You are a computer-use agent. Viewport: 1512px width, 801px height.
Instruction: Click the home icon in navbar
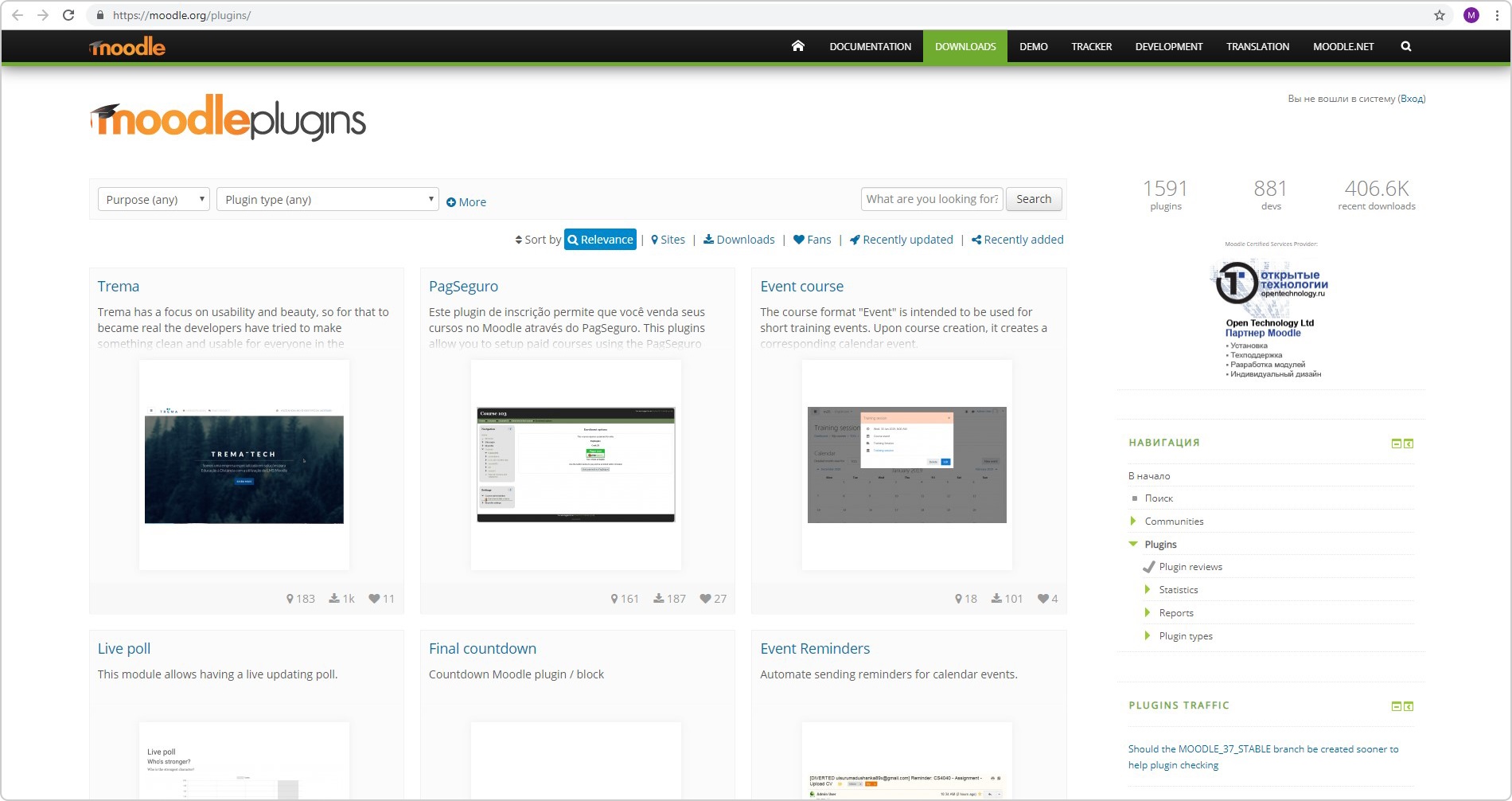tap(797, 46)
